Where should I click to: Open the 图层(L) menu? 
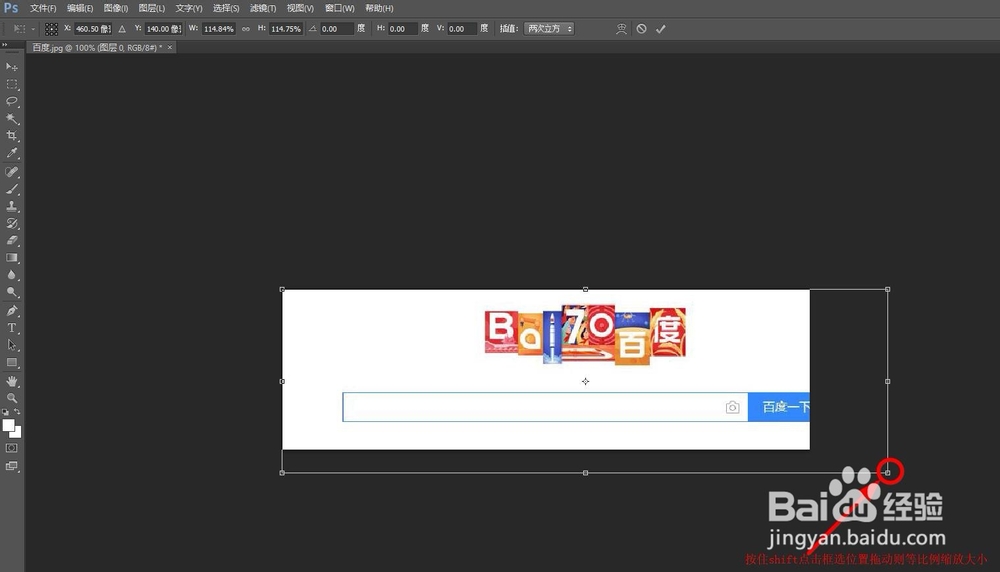point(152,8)
